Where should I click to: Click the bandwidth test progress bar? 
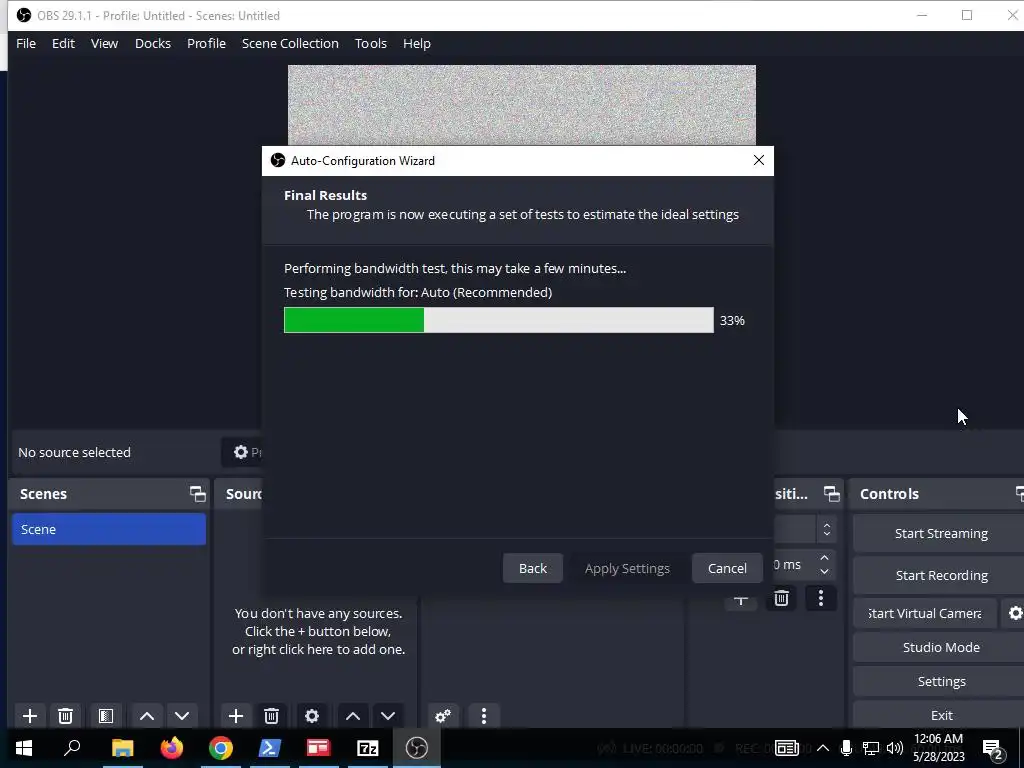(499, 320)
